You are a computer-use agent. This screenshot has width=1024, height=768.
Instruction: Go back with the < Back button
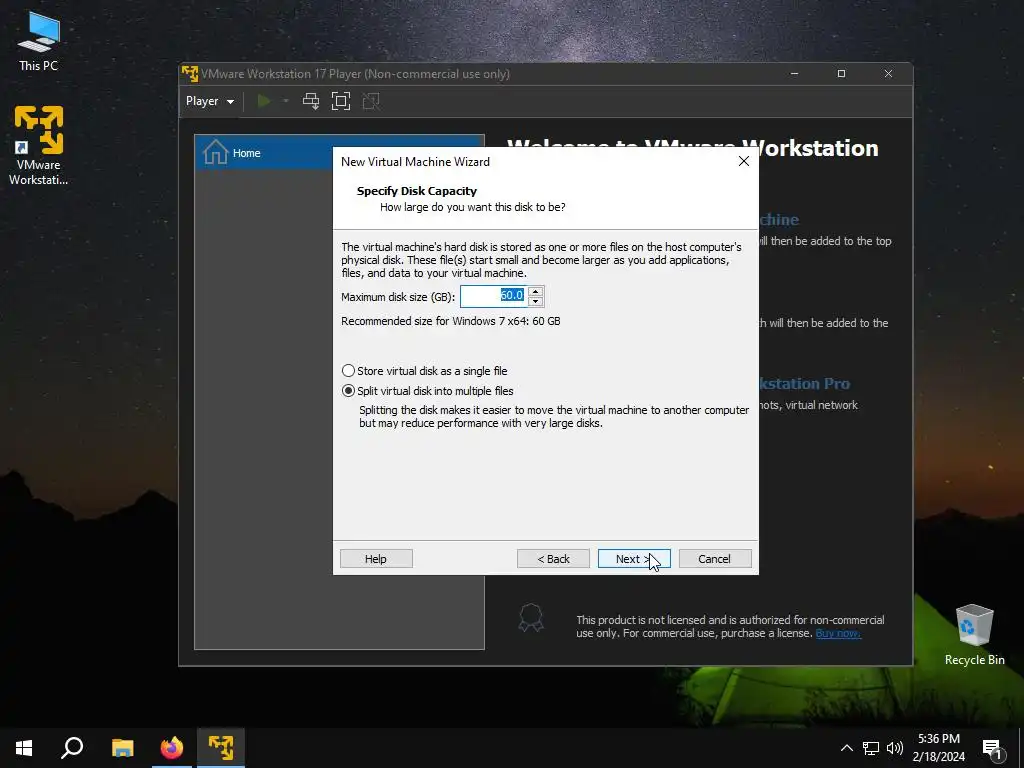point(553,559)
